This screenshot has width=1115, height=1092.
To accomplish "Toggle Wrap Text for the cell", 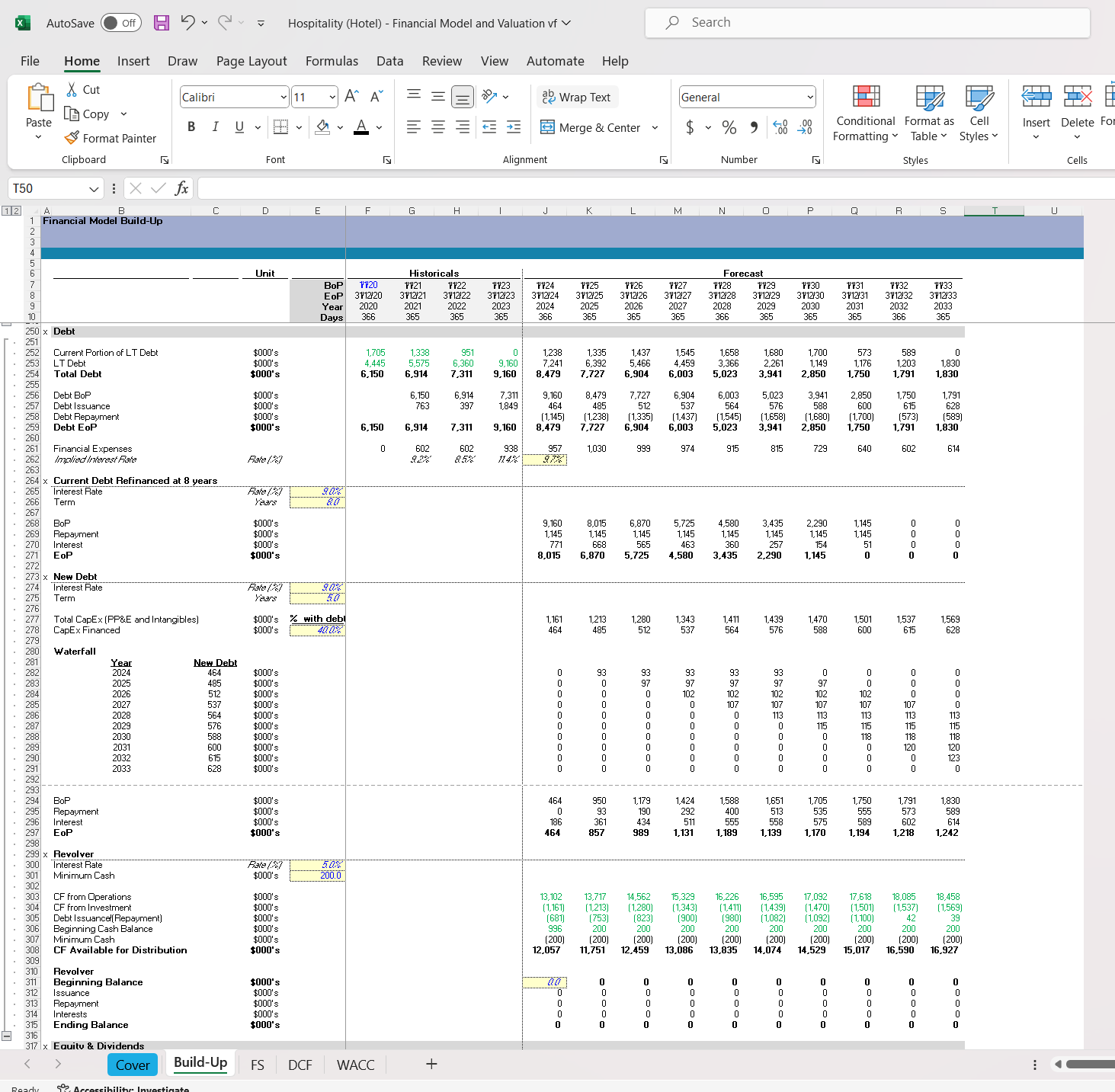I will [x=576, y=97].
